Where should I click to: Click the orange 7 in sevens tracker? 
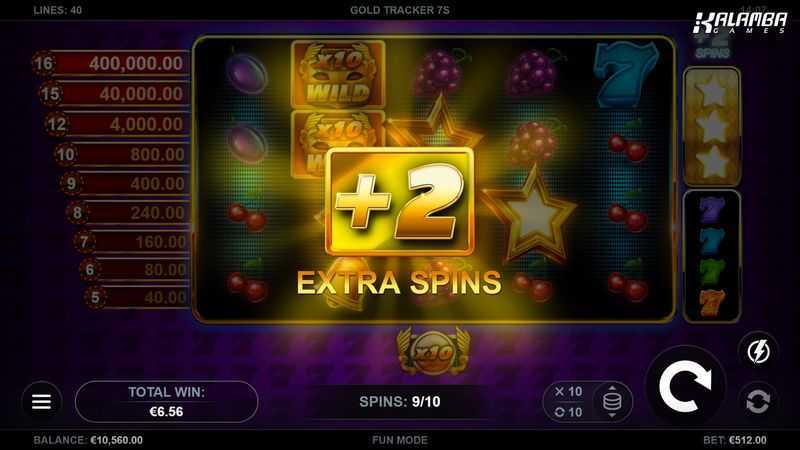click(712, 302)
